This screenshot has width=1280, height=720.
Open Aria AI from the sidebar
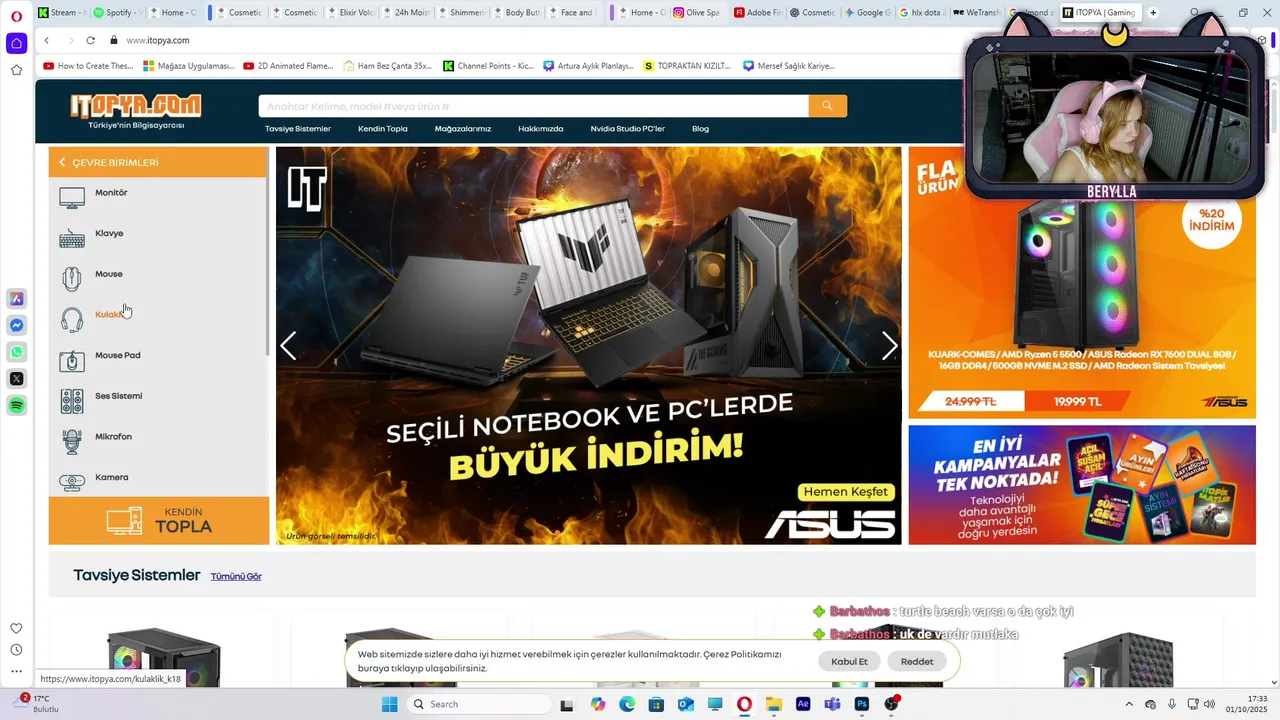point(16,299)
